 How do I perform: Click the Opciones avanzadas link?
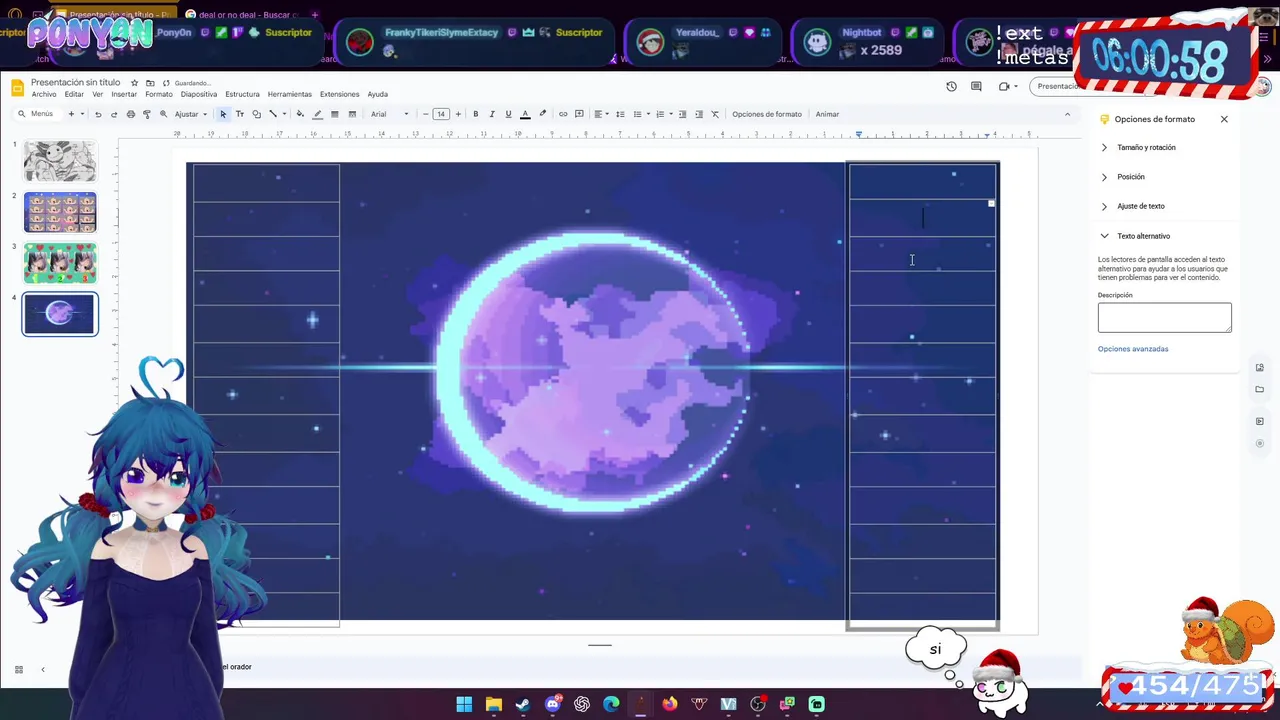(1133, 349)
